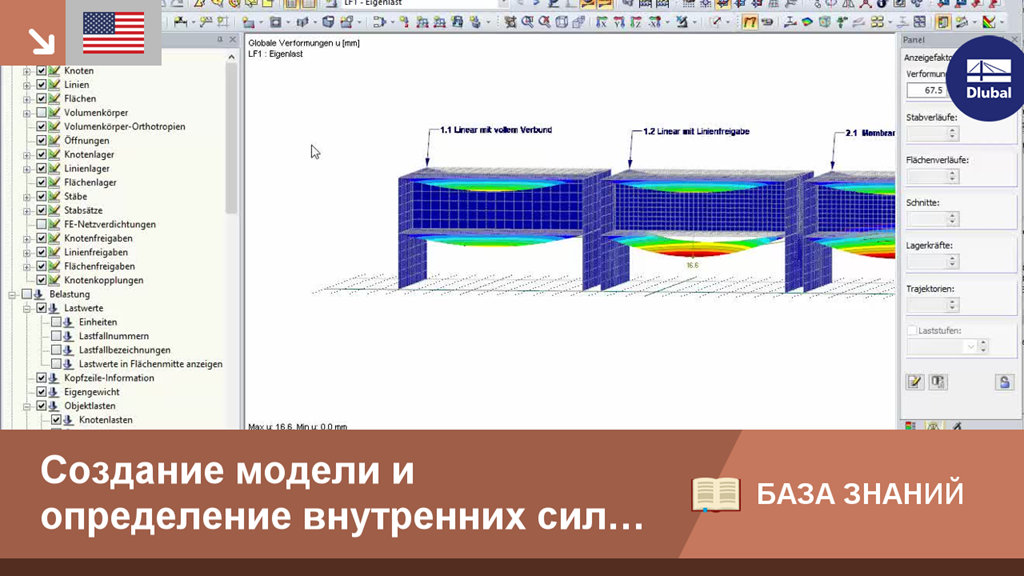This screenshot has width=1024, height=576.
Task: Toggle the highlighted Show Deformation icon
Action: tap(750, 22)
